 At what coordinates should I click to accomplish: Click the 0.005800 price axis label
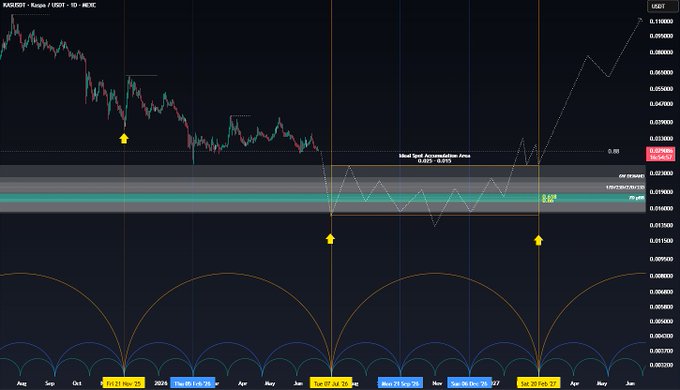tap(661, 306)
